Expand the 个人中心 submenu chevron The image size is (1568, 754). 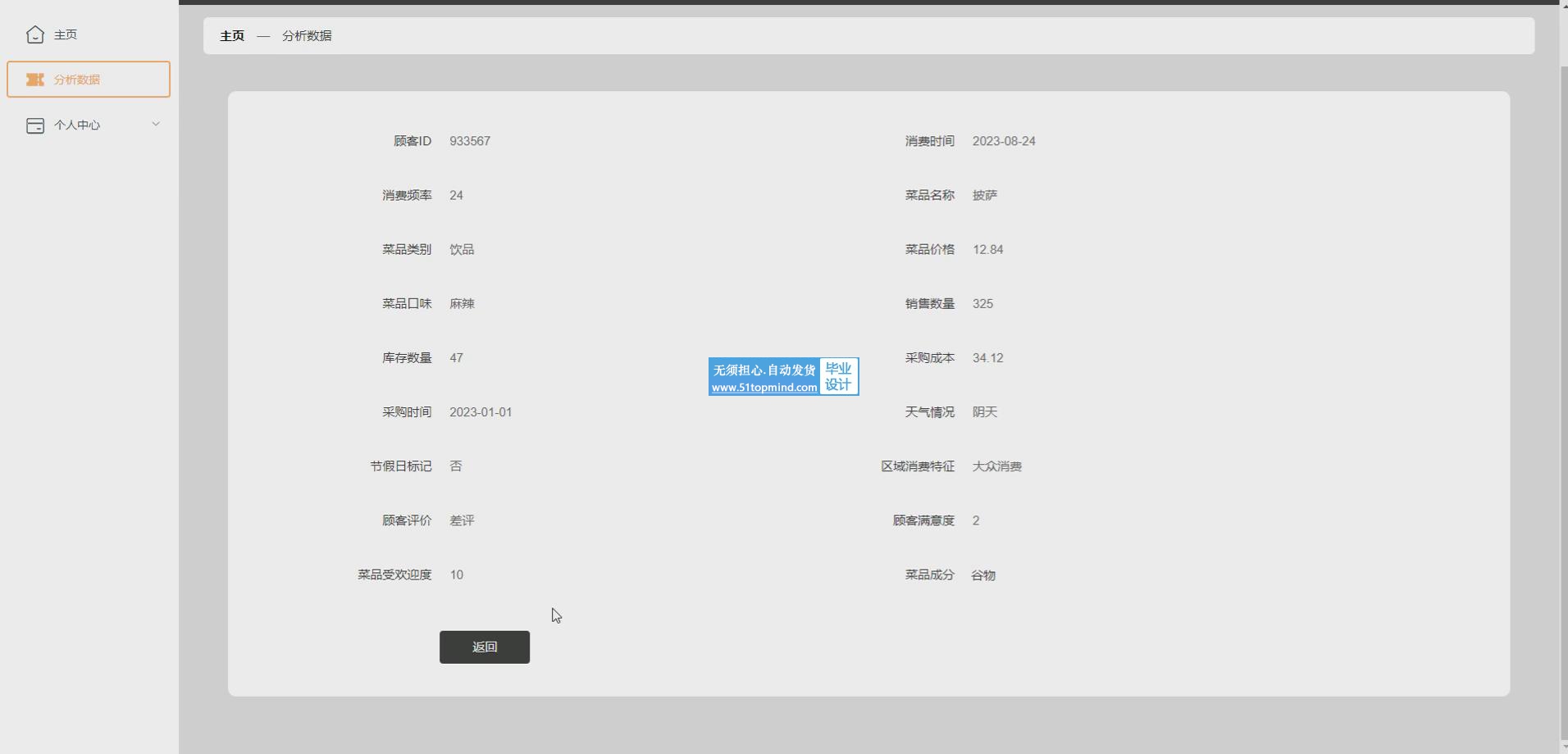(156, 125)
